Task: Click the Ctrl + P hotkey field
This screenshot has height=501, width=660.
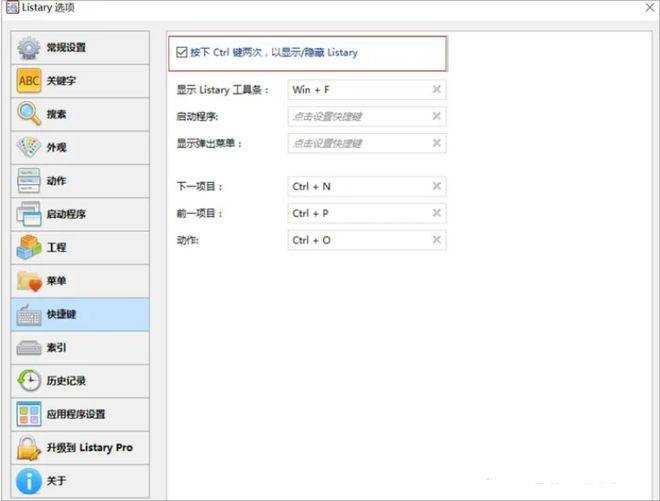Action: pyautogui.click(x=367, y=213)
